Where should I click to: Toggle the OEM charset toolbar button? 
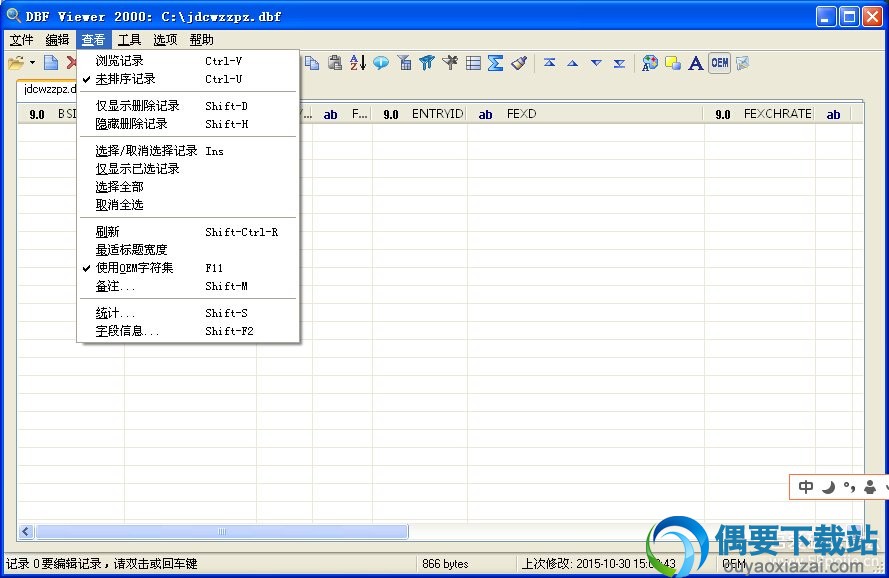click(x=719, y=62)
